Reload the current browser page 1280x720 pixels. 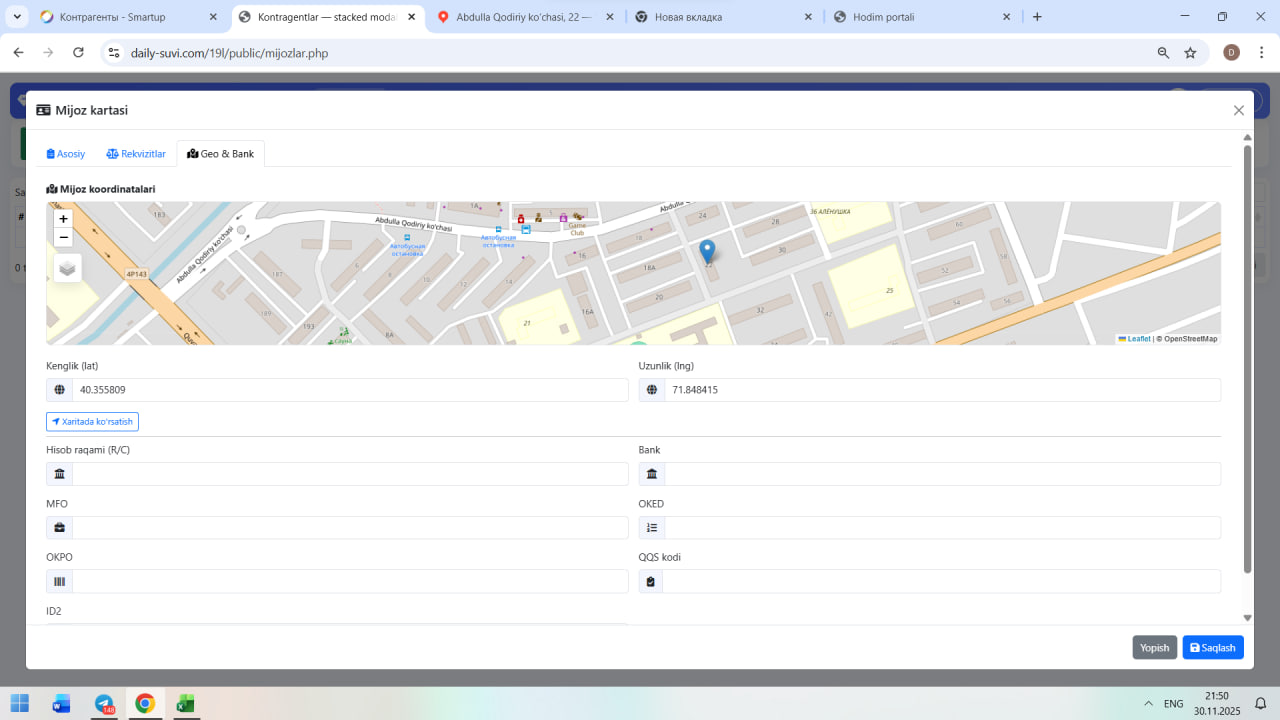(x=78, y=53)
